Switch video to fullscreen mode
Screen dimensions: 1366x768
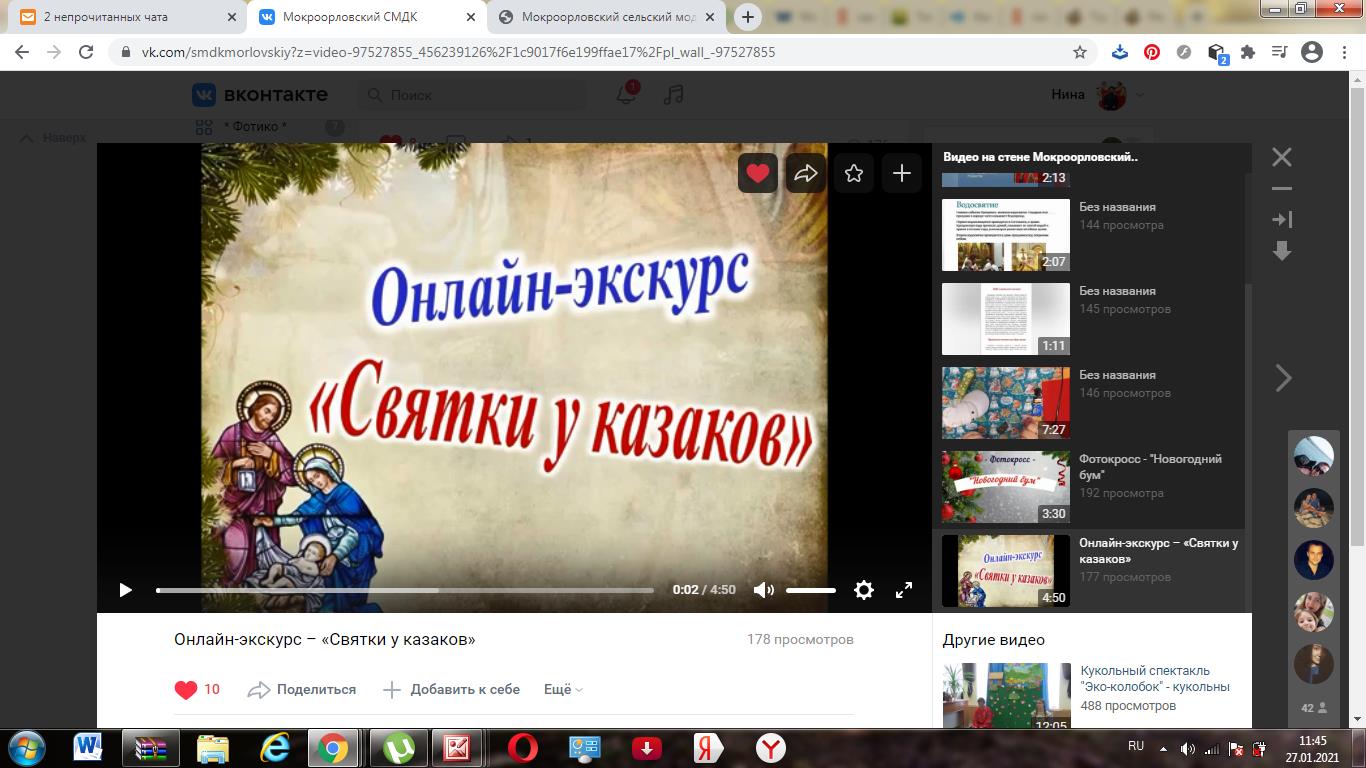pyautogui.click(x=904, y=590)
